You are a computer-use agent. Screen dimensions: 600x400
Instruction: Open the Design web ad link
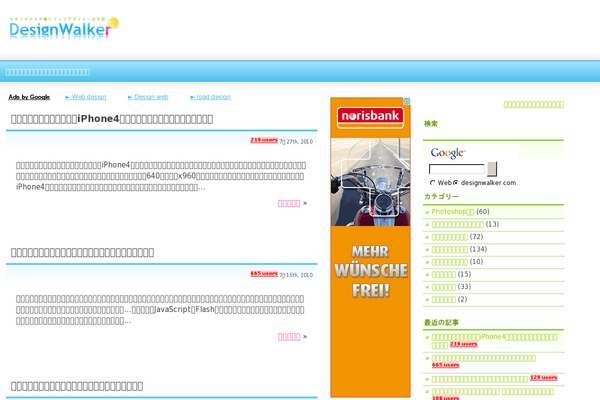pyautogui.click(x=148, y=97)
